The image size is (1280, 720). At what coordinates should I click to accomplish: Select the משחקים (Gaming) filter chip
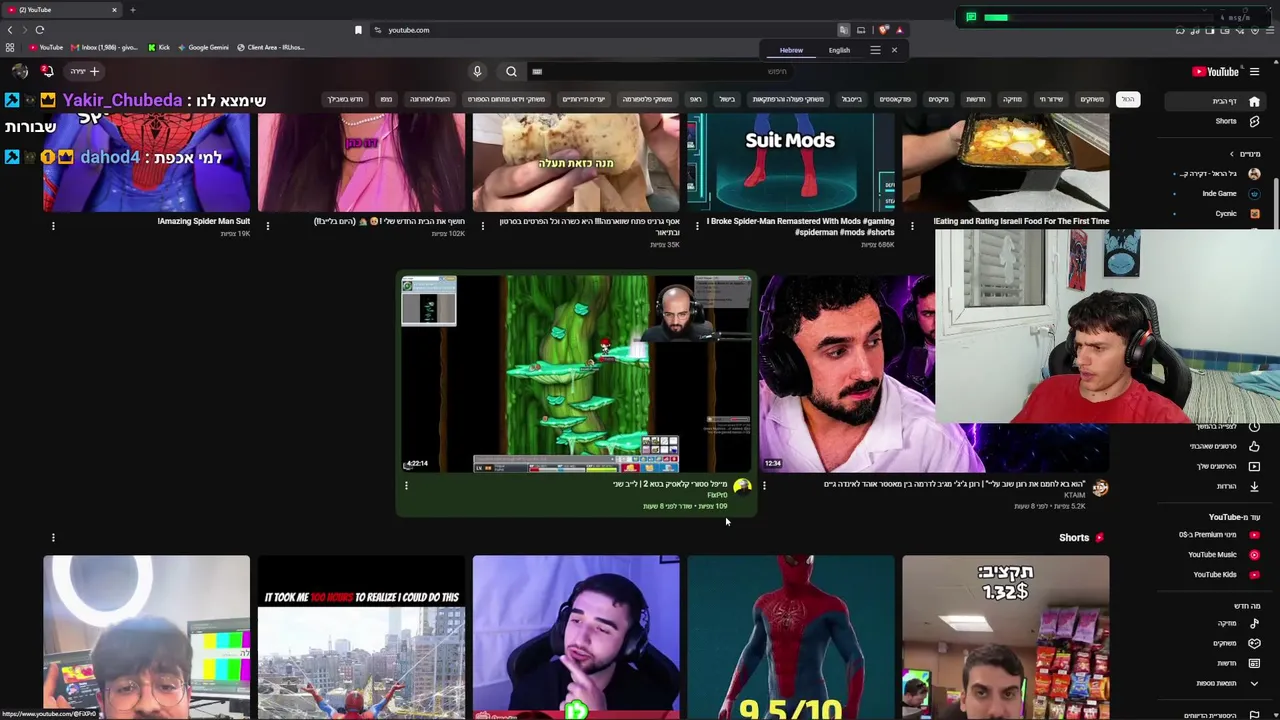tap(1092, 99)
